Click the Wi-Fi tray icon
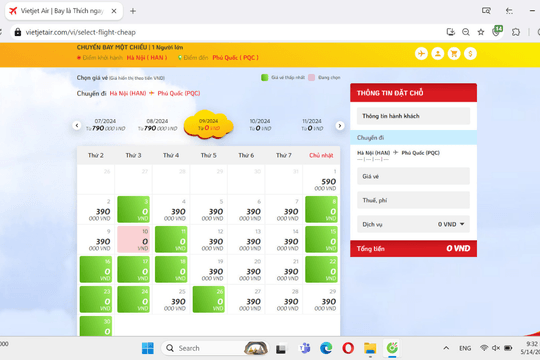Screen dimensions: 540x360 (x=484, y=348)
